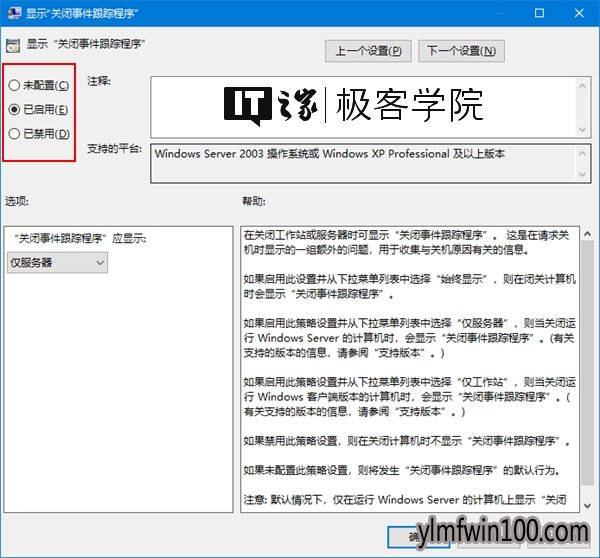Viewport: 600px width, 558px height.
Task: Click the help paragraph starting '如果未配置此策略设置'
Action: (x=402, y=470)
